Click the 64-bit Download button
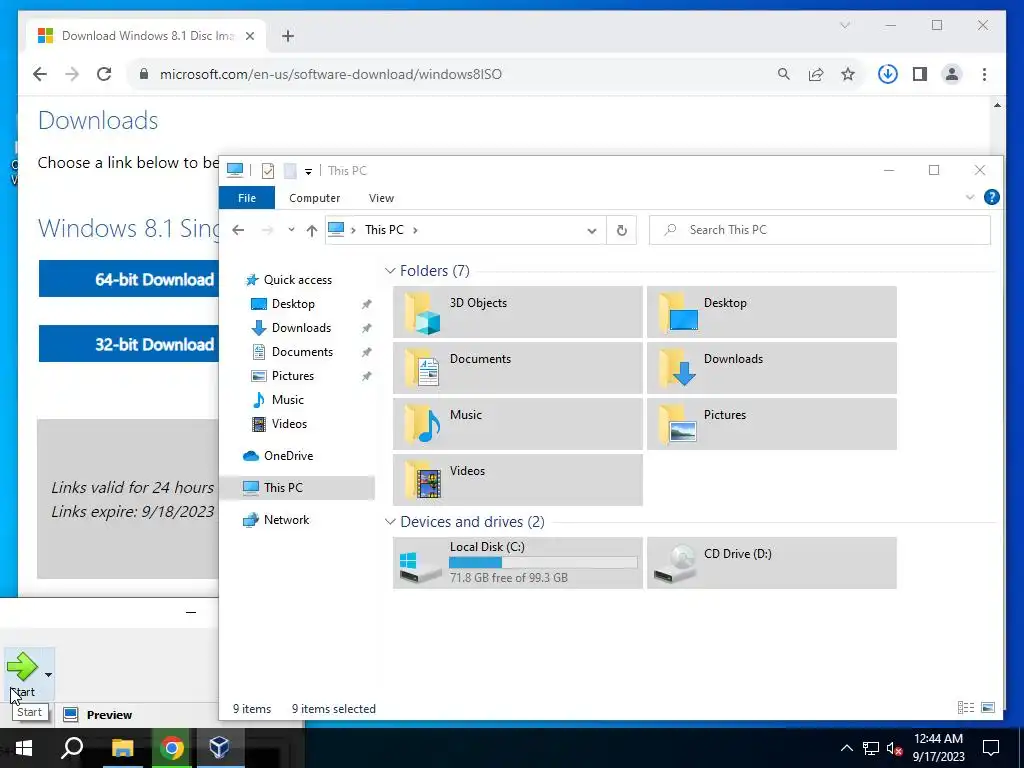Screen dimensions: 1024x768 (129, 279)
